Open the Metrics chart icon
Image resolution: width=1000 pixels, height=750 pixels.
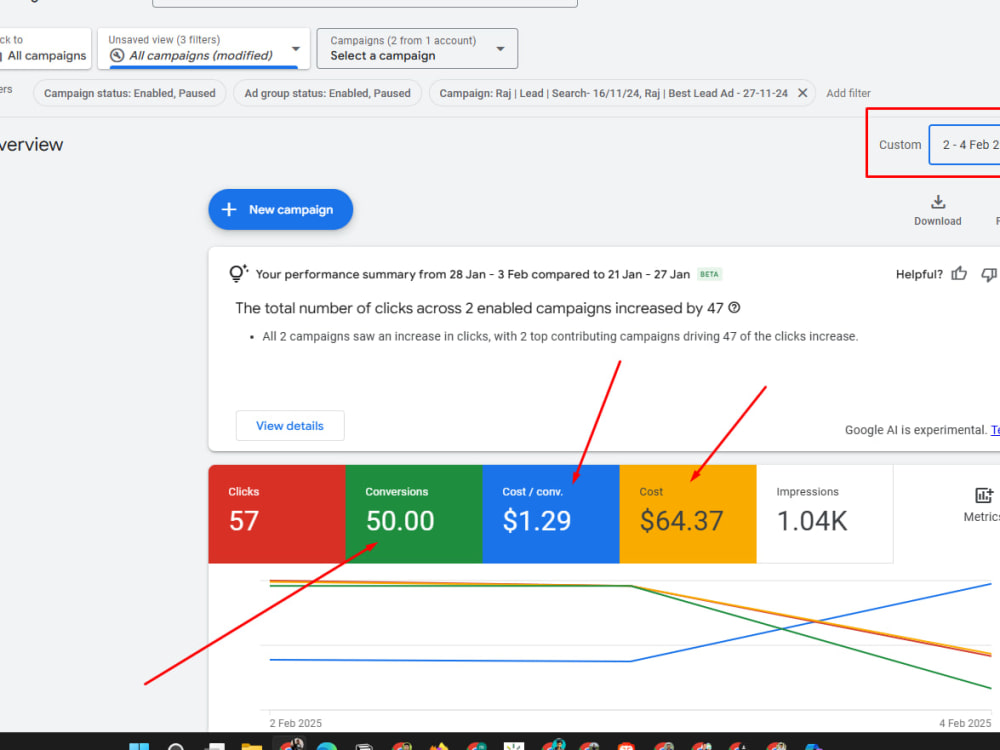[x=984, y=495]
